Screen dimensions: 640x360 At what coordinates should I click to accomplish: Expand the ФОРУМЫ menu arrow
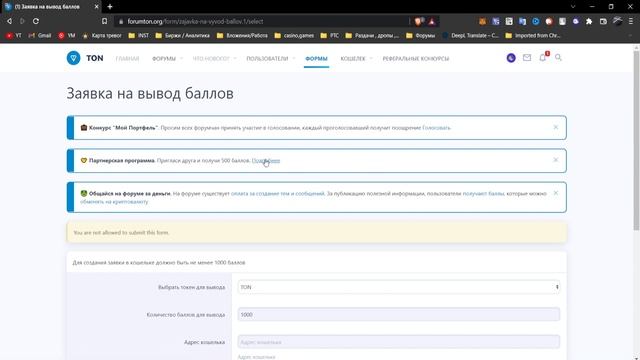(181, 58)
